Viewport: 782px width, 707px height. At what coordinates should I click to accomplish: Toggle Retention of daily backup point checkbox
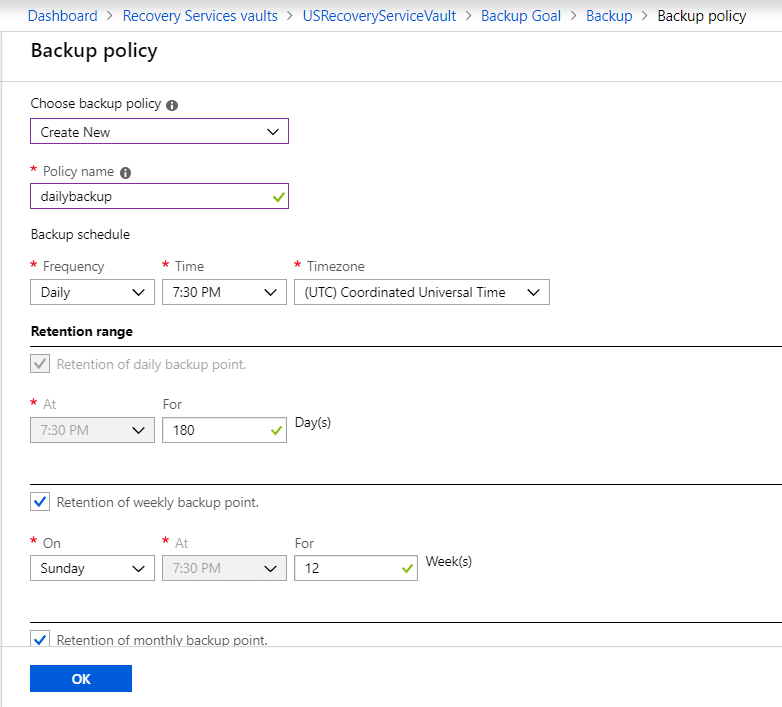click(40, 363)
